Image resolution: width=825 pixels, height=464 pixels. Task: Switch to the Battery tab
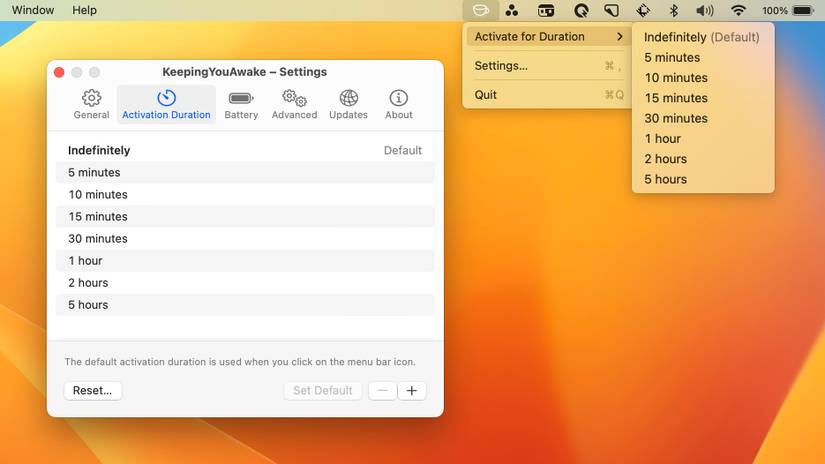pos(241,104)
